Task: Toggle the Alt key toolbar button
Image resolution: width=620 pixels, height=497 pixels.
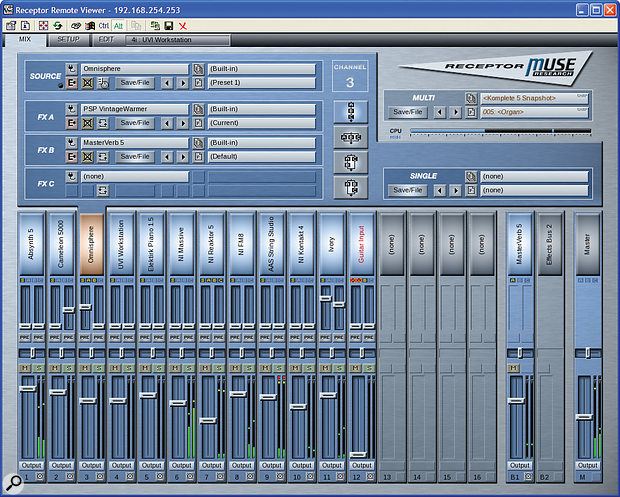Action: pos(118,26)
